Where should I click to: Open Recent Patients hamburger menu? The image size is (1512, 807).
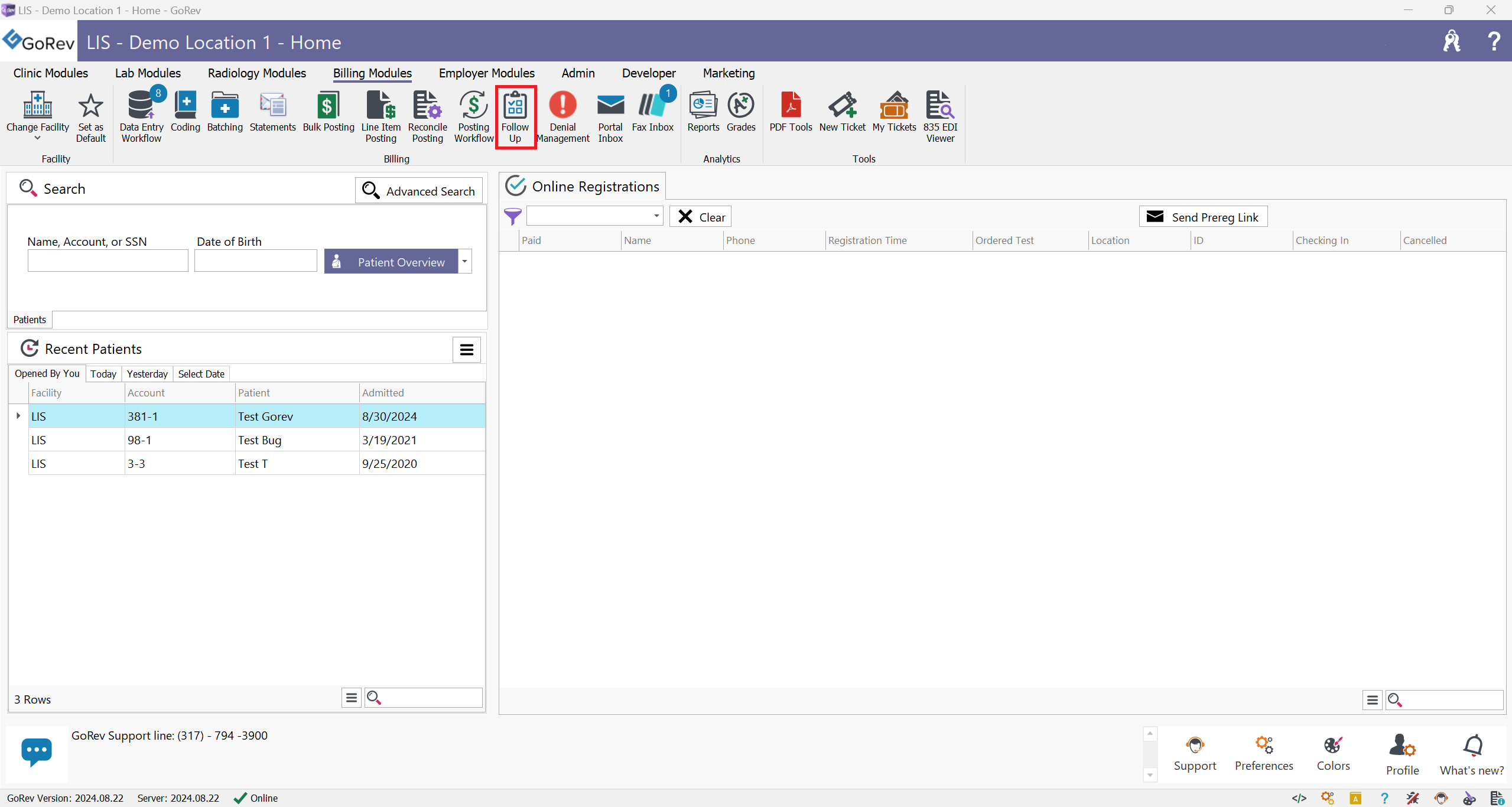[466, 349]
